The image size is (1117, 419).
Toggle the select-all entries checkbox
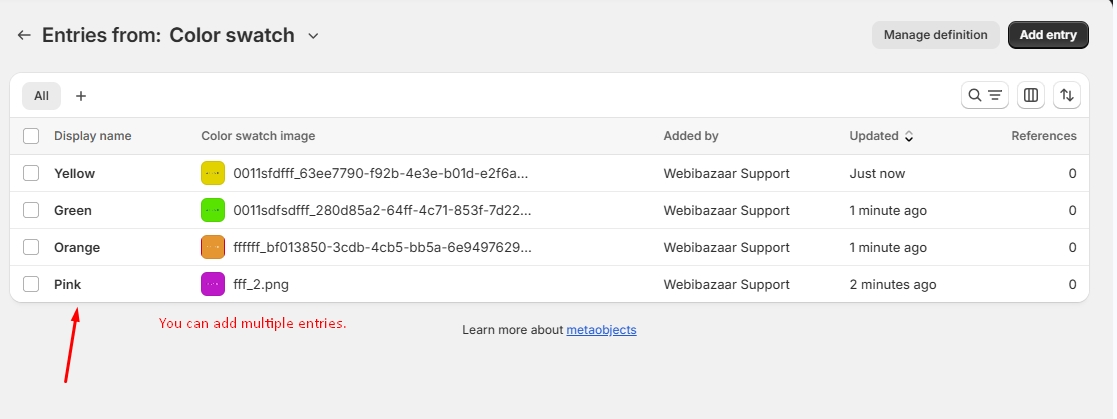coord(31,136)
